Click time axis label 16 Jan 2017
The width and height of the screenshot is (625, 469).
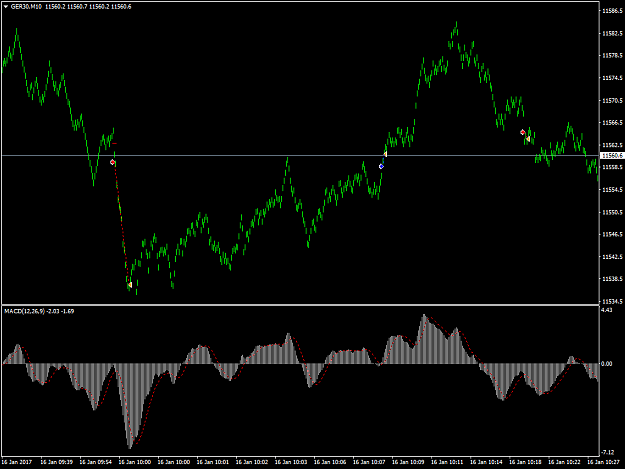(x=17, y=462)
